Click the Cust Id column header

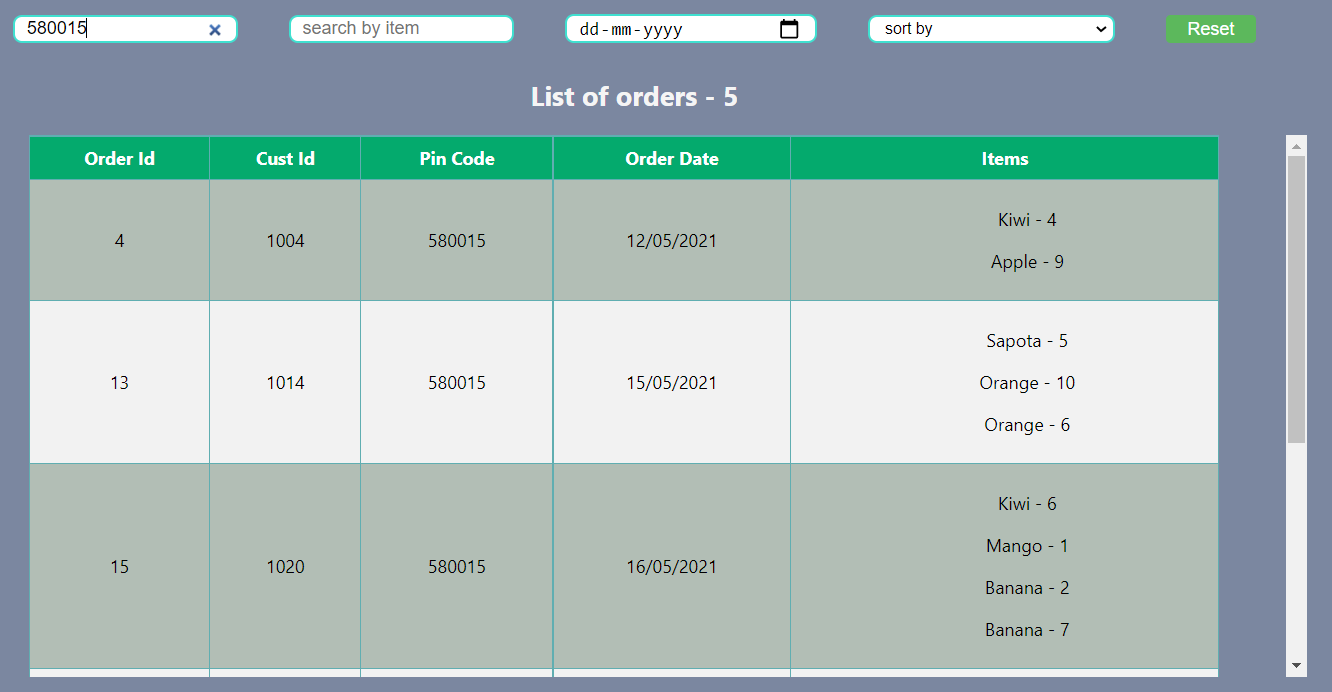(x=285, y=158)
